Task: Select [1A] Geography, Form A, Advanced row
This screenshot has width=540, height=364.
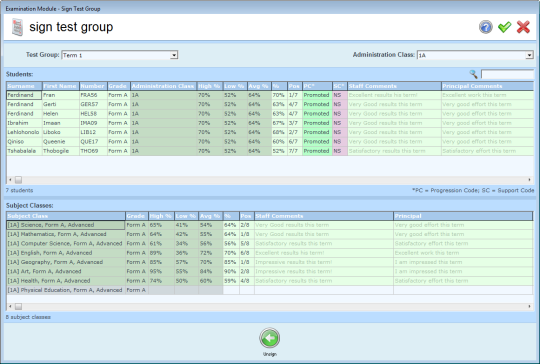Action: (x=270, y=262)
